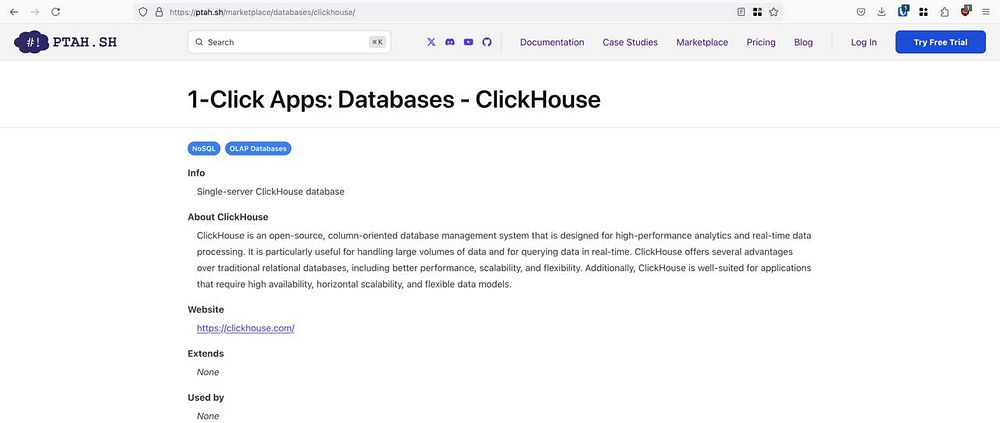Click the 'None' value under Extends
The image size is (1000, 423).
pos(208,372)
